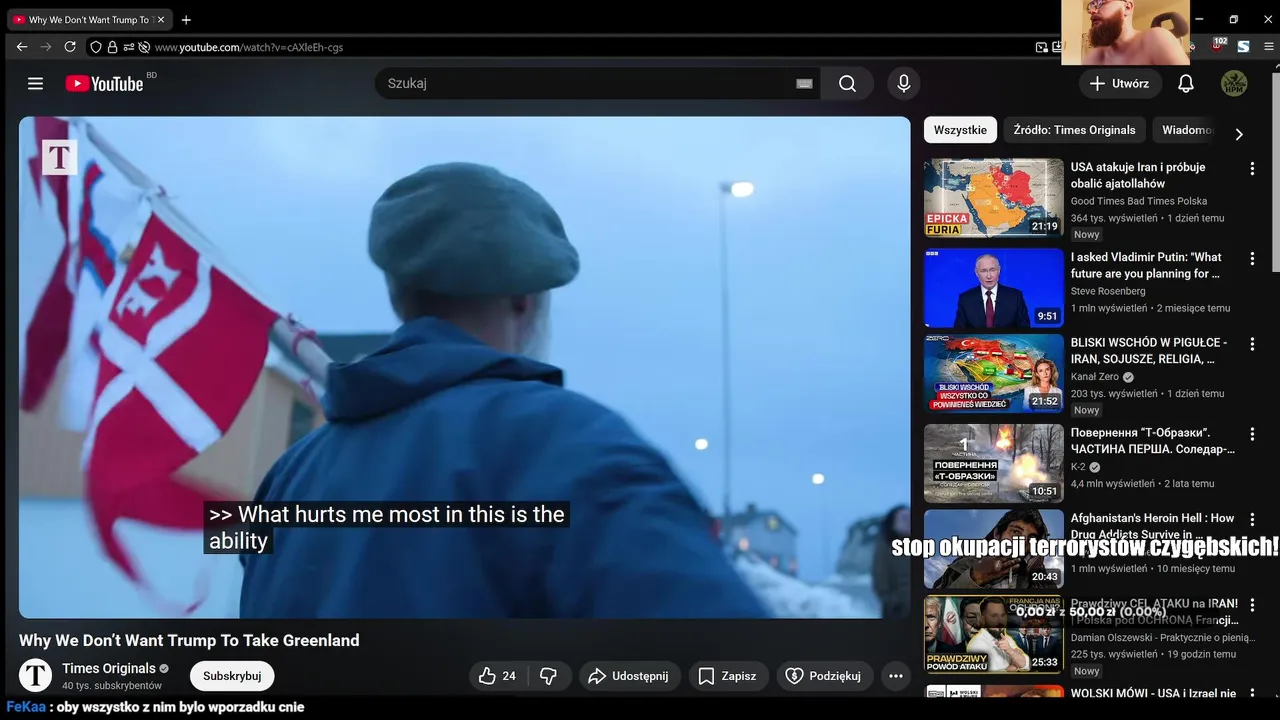This screenshot has height=720, width=1280.
Task: Open options for the Vladimir Putin video
Action: click(1252, 260)
